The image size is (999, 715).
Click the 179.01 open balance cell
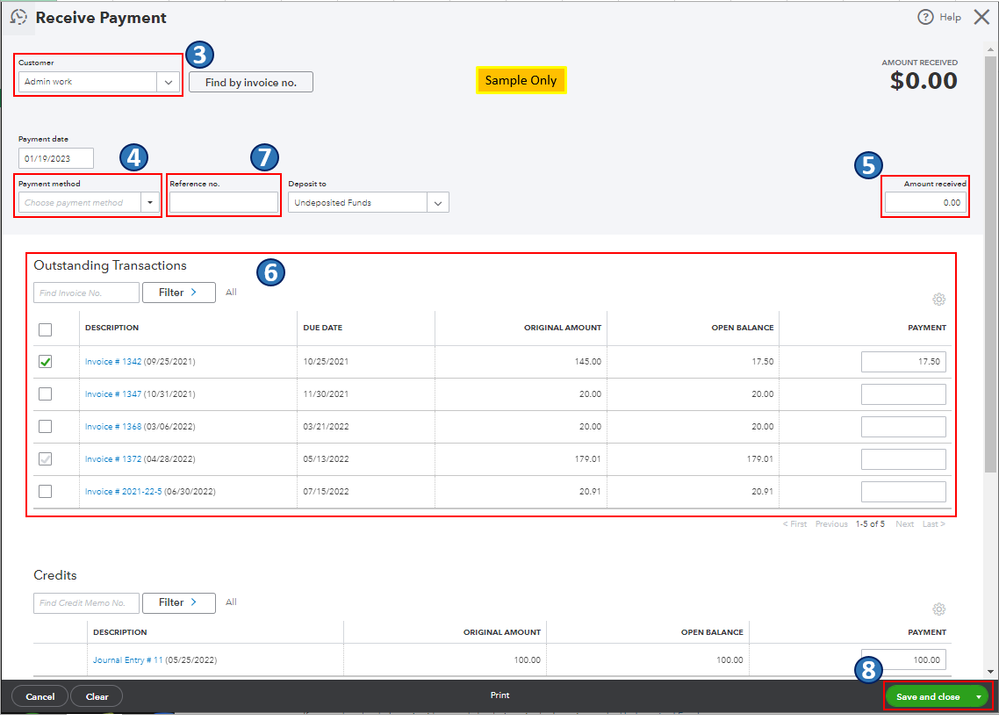[x=760, y=459]
